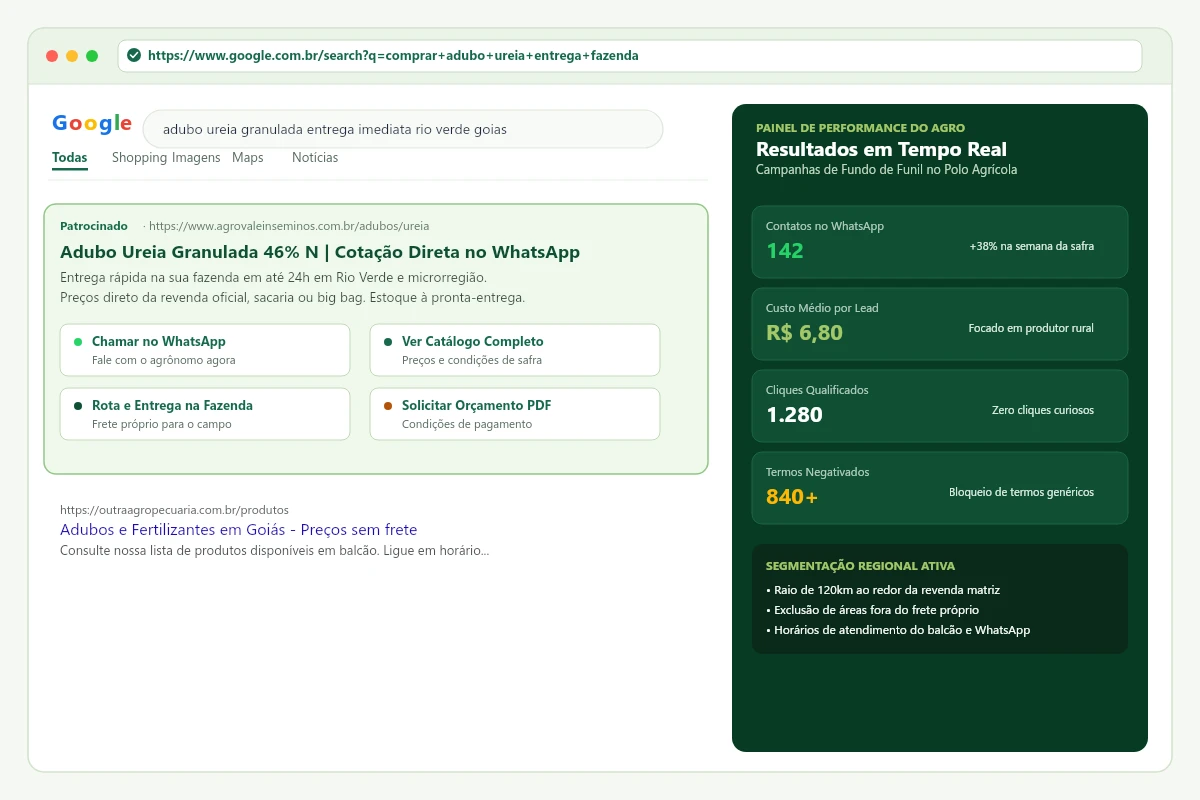Screen dimensions: 1200x800
Task: Click the Google logo
Action: pyautogui.click(x=92, y=123)
